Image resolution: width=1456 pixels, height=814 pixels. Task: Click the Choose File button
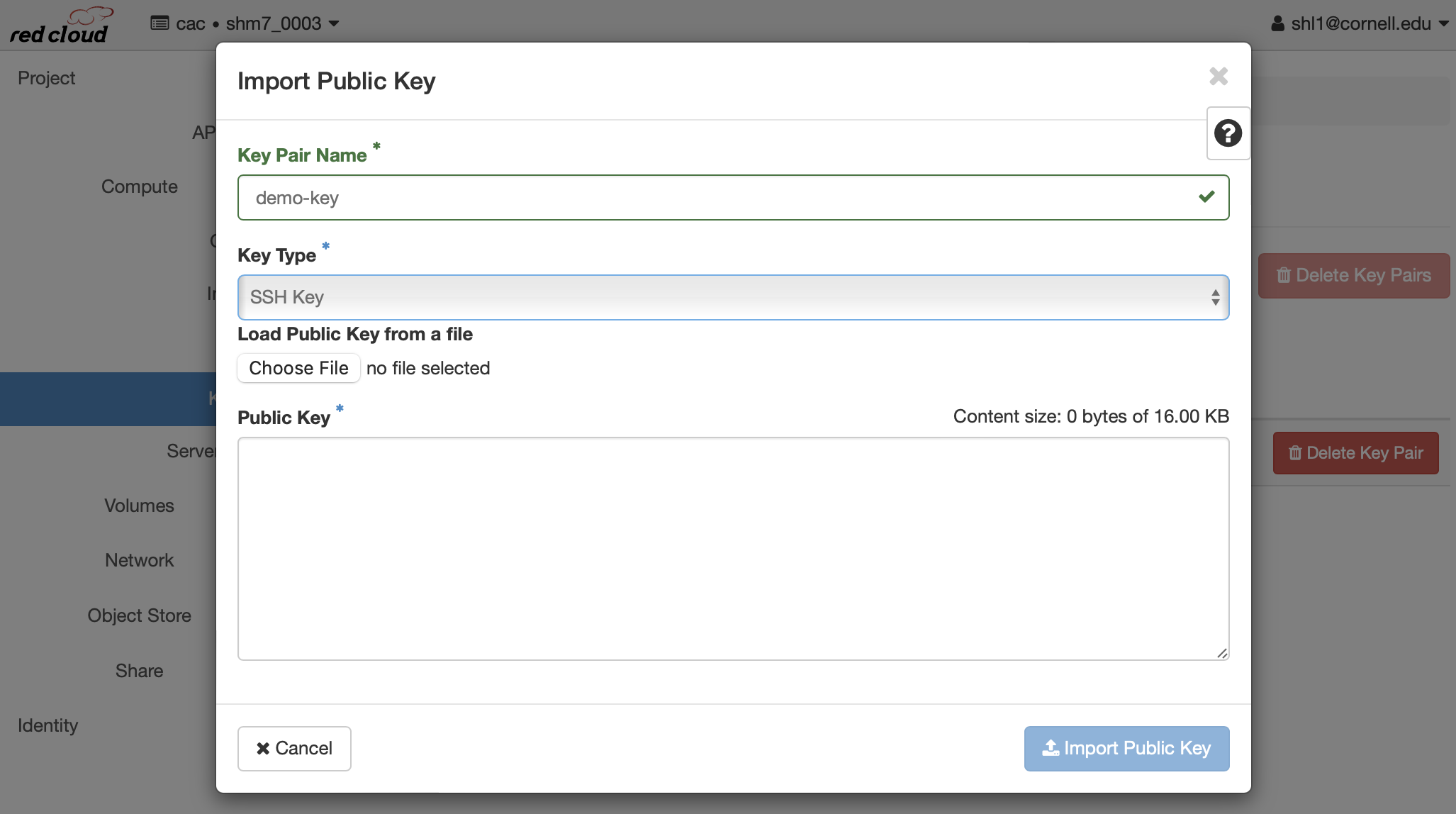(x=298, y=367)
